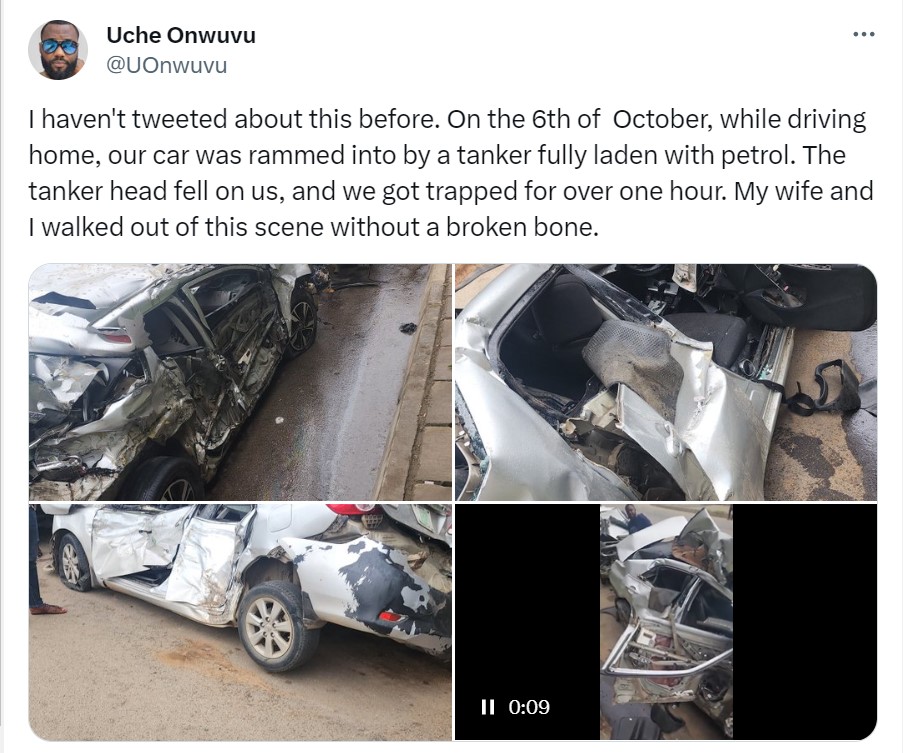Open the more options ellipsis menu
Viewport: 904px width, 753px height.
coord(864,35)
